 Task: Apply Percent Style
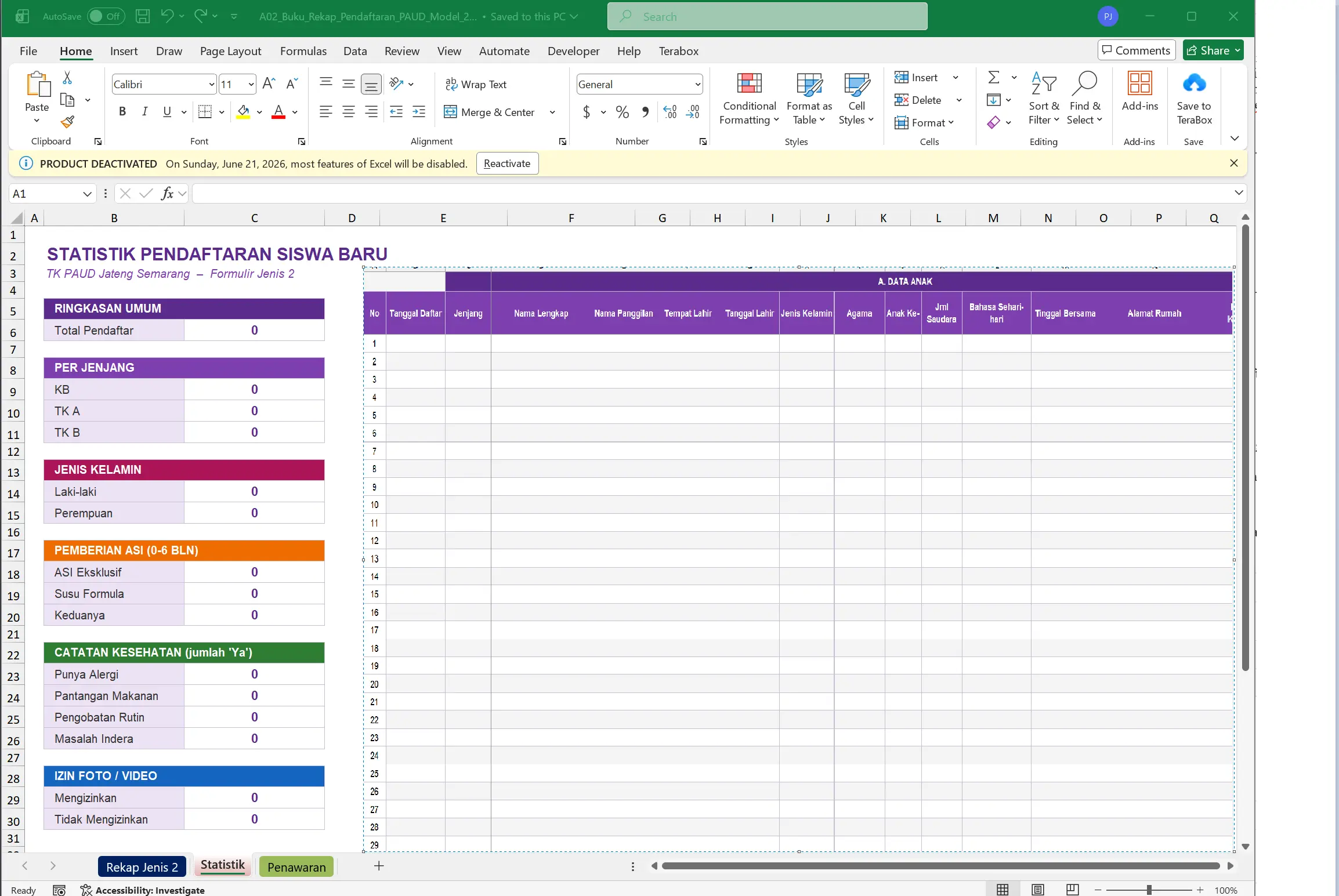tap(623, 112)
